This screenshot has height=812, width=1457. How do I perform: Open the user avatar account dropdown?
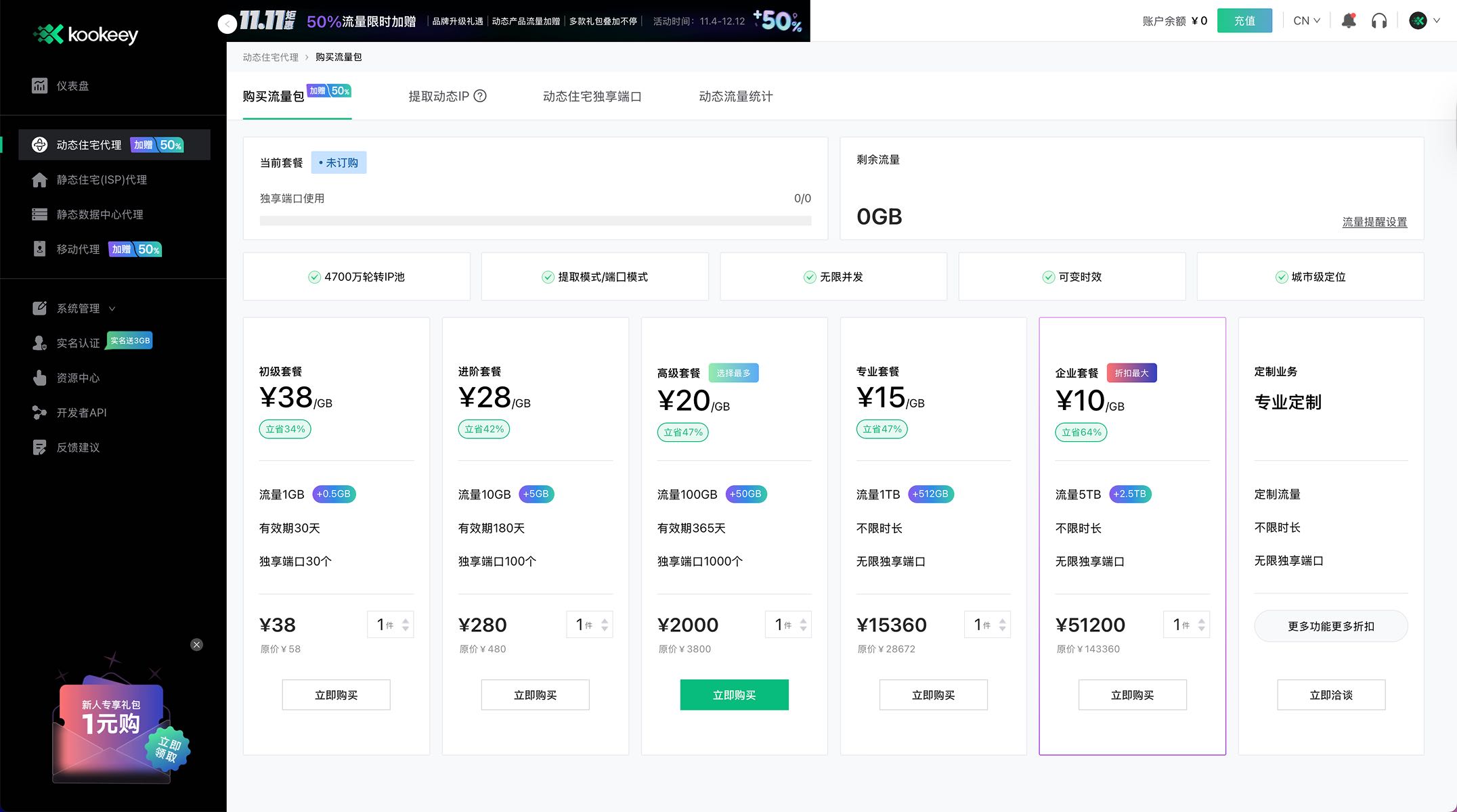point(1424,21)
